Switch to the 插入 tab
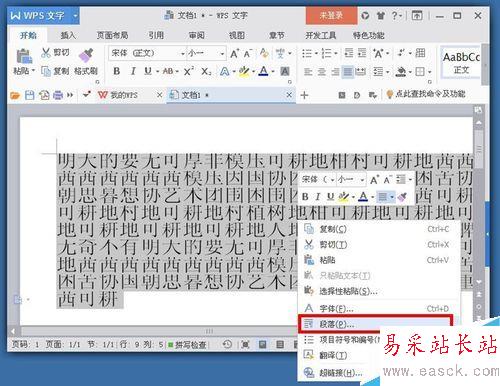500x386 pixels. coord(68,35)
